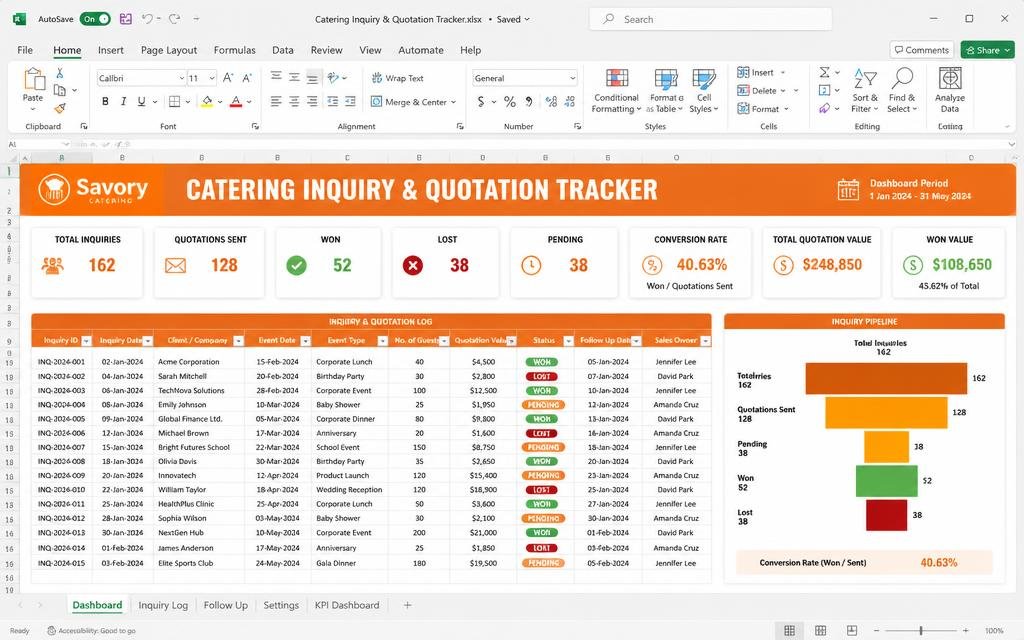The width and height of the screenshot is (1024, 640).
Task: Click the Name Box showing A1
Action: coord(38,144)
